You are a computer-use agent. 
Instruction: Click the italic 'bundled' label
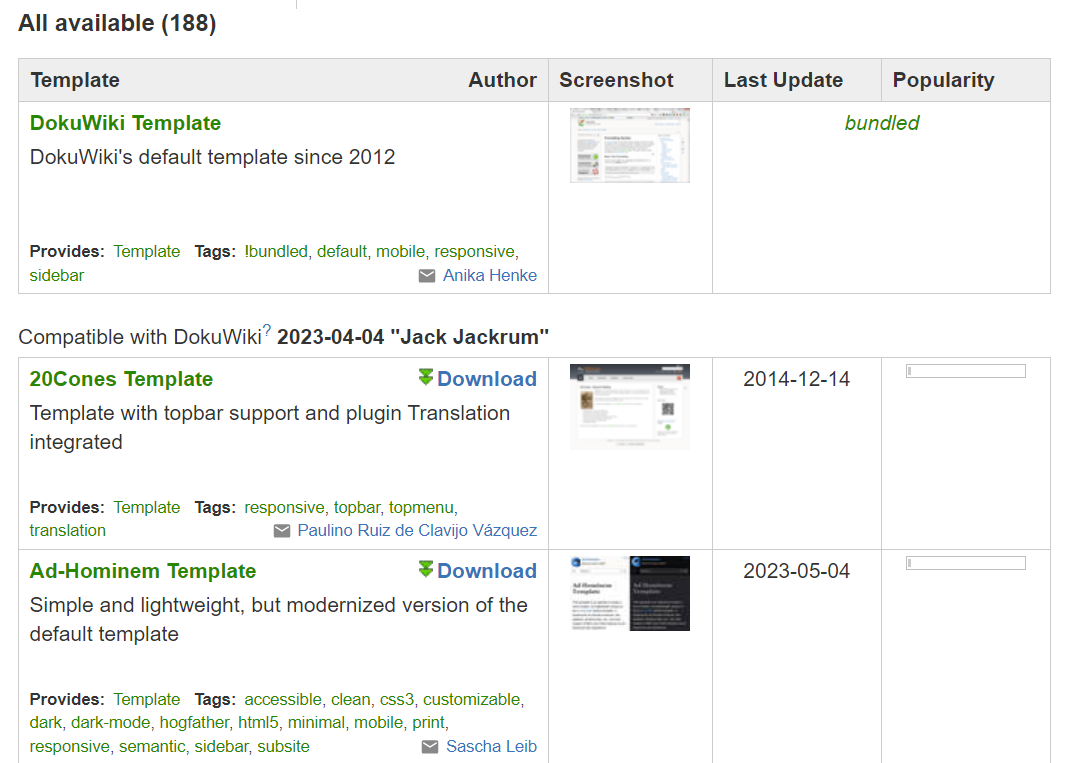point(881,123)
